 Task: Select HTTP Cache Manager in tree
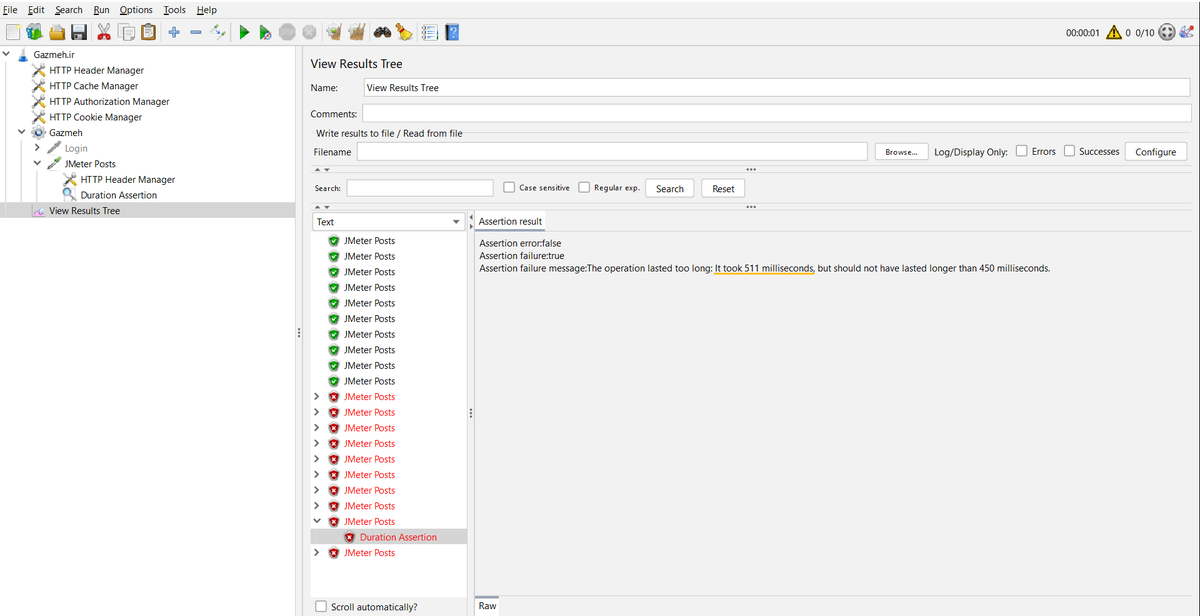point(93,86)
